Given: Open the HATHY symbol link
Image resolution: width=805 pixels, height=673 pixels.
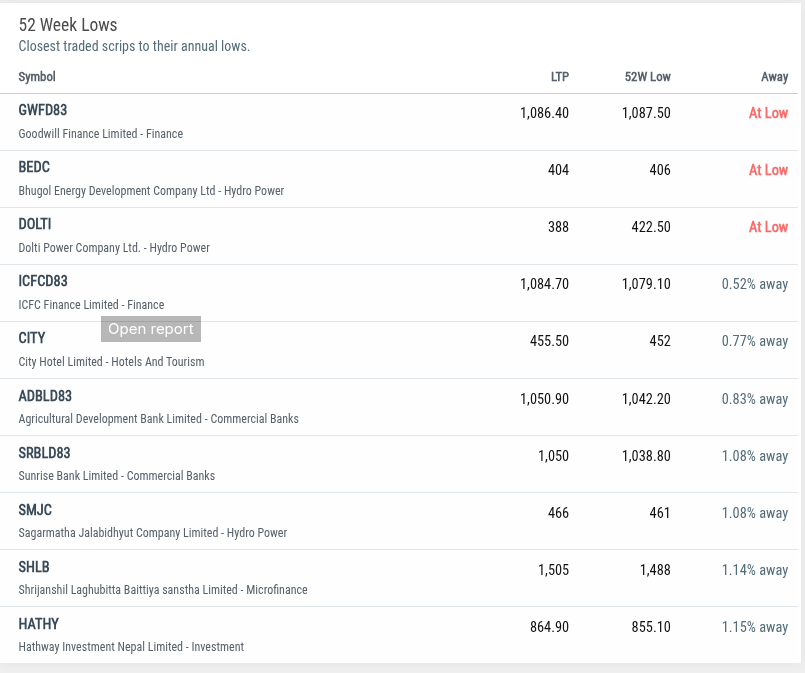Looking at the screenshot, I should point(39,624).
